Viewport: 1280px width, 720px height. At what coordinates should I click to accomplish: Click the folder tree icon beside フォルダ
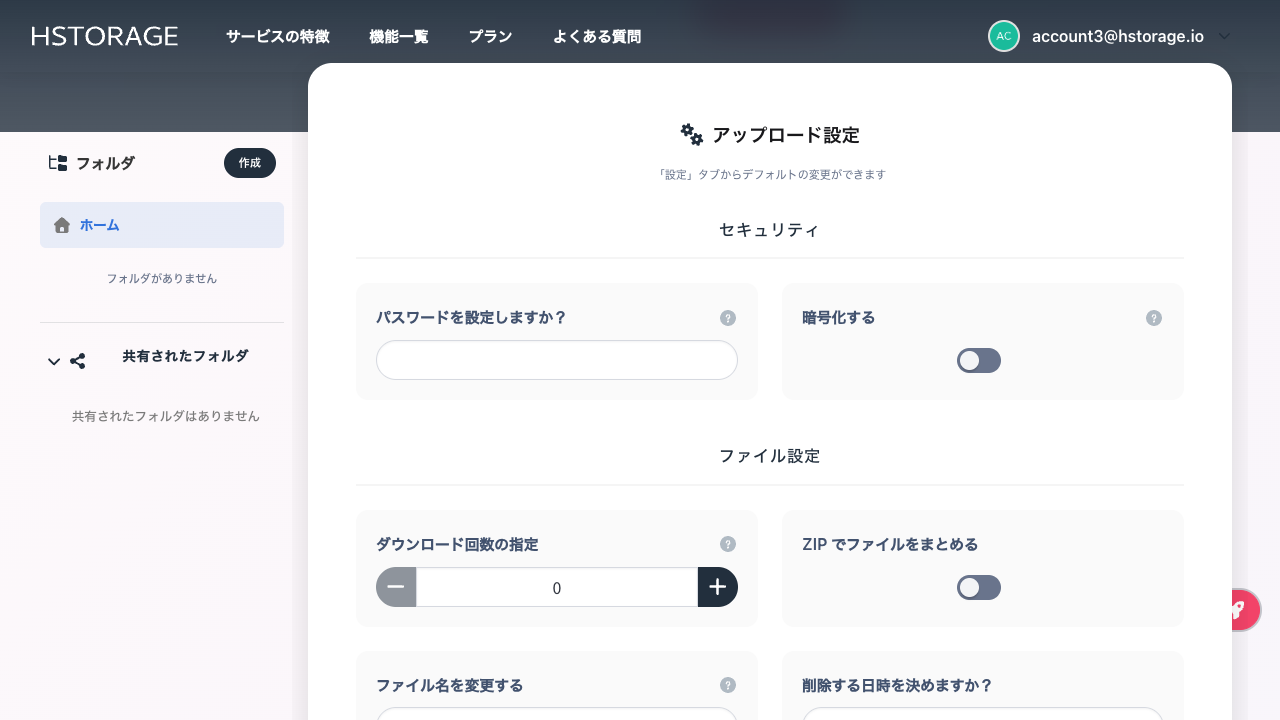point(58,163)
